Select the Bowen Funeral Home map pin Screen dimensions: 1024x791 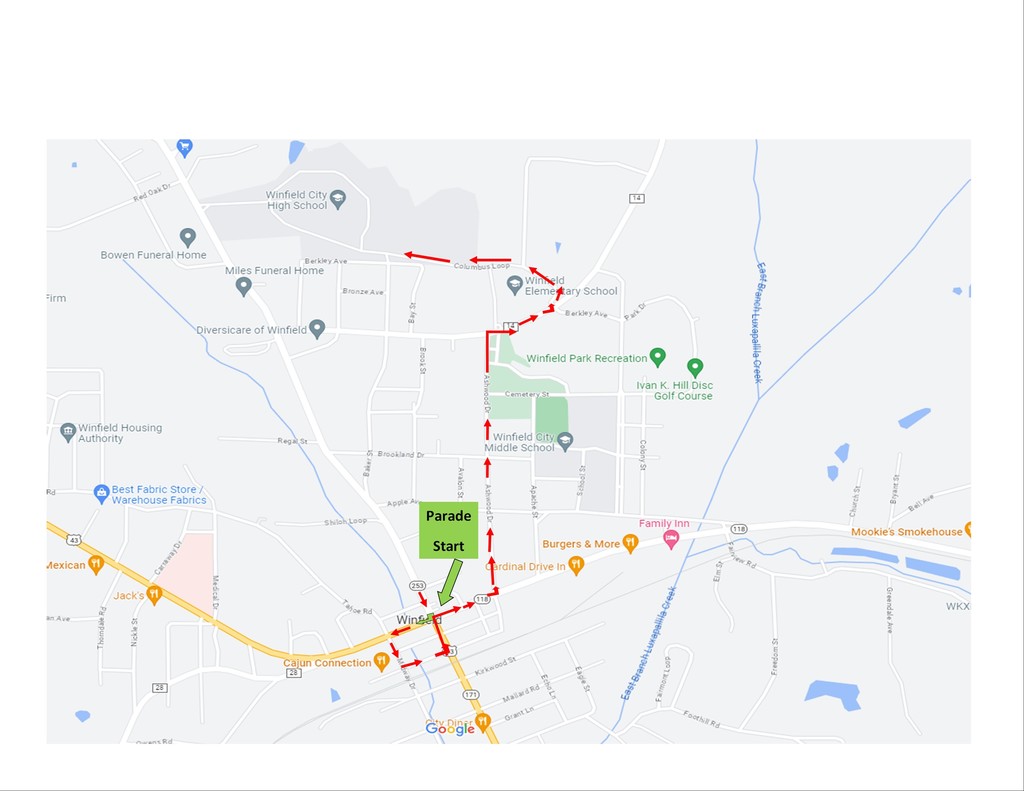187,237
